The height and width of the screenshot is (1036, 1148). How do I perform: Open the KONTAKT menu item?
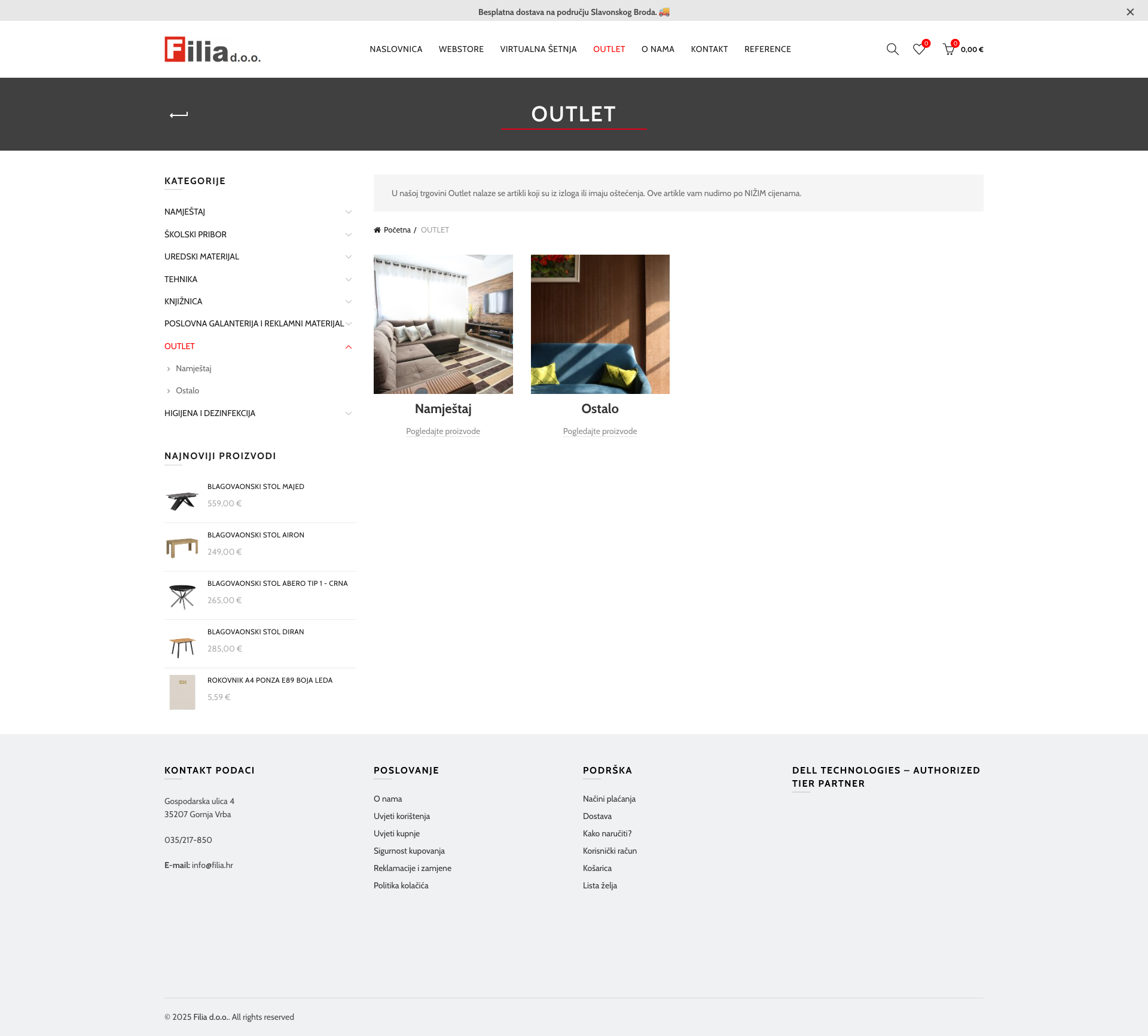pos(709,49)
